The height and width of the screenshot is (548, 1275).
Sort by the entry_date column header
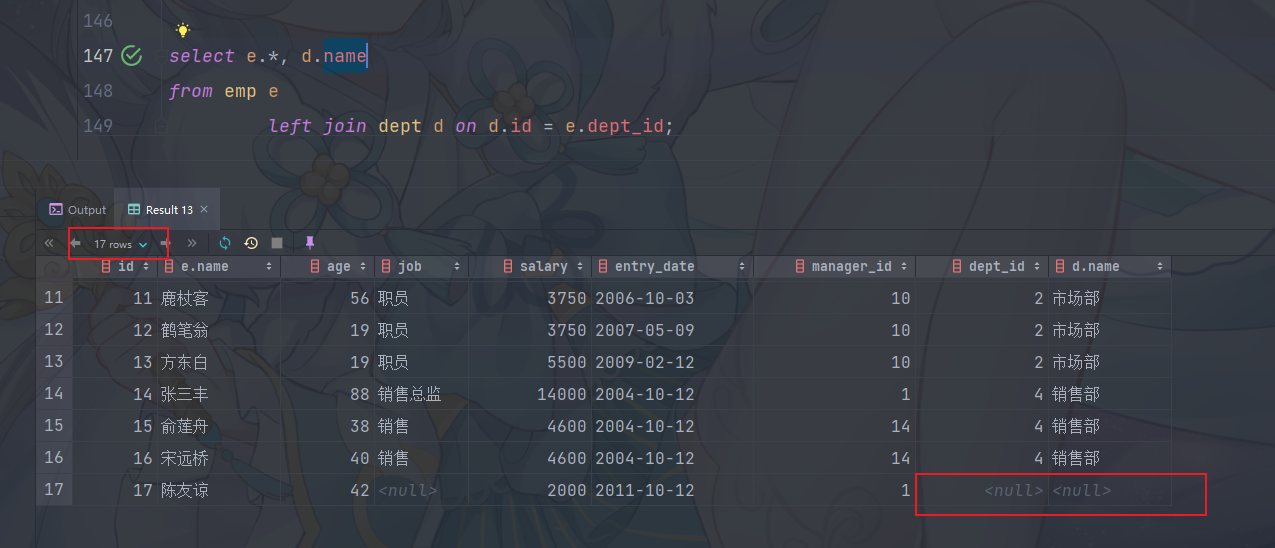(x=671, y=266)
